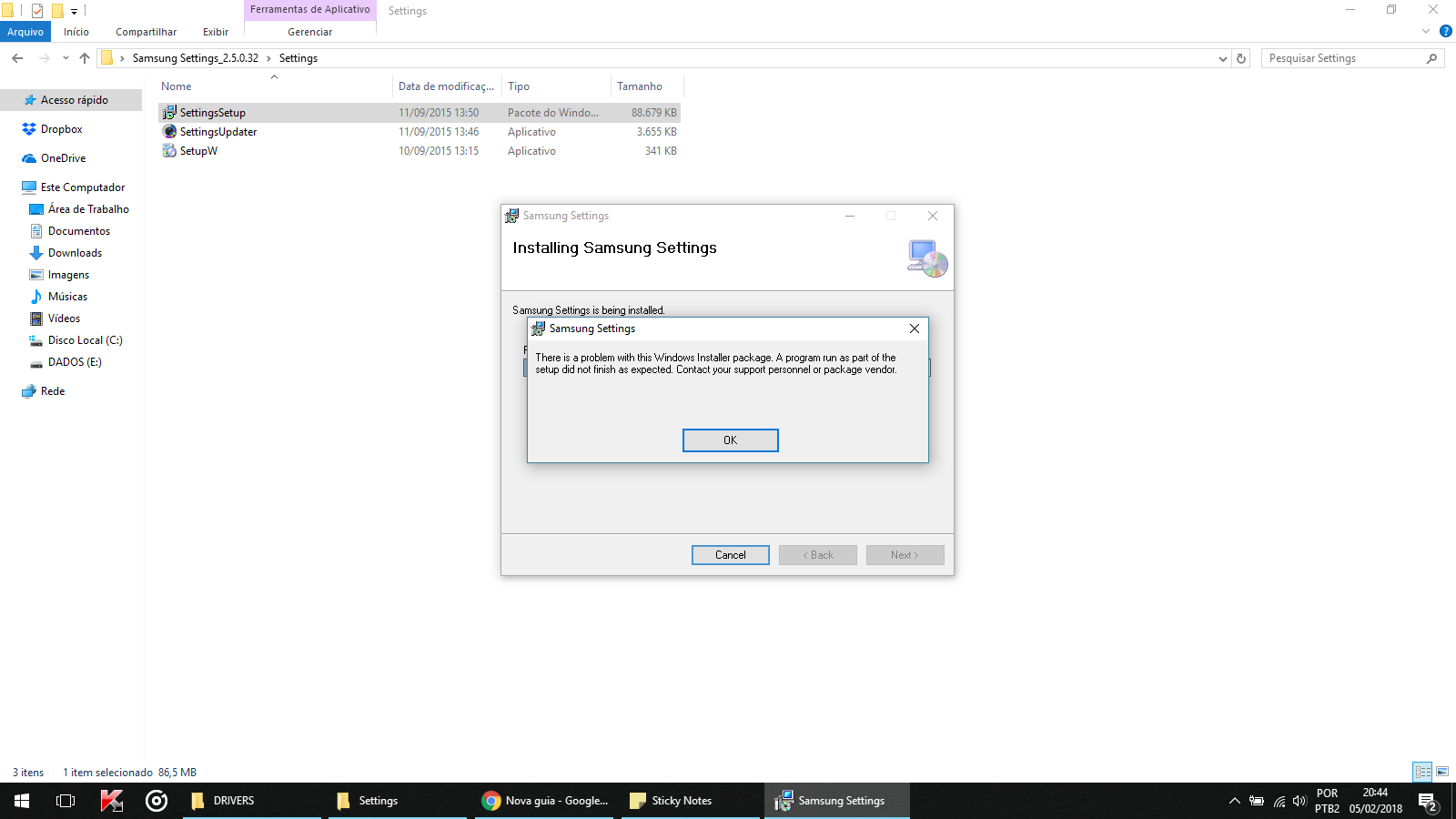Click OK in the error dialog
1456x819 pixels.
click(x=730, y=440)
